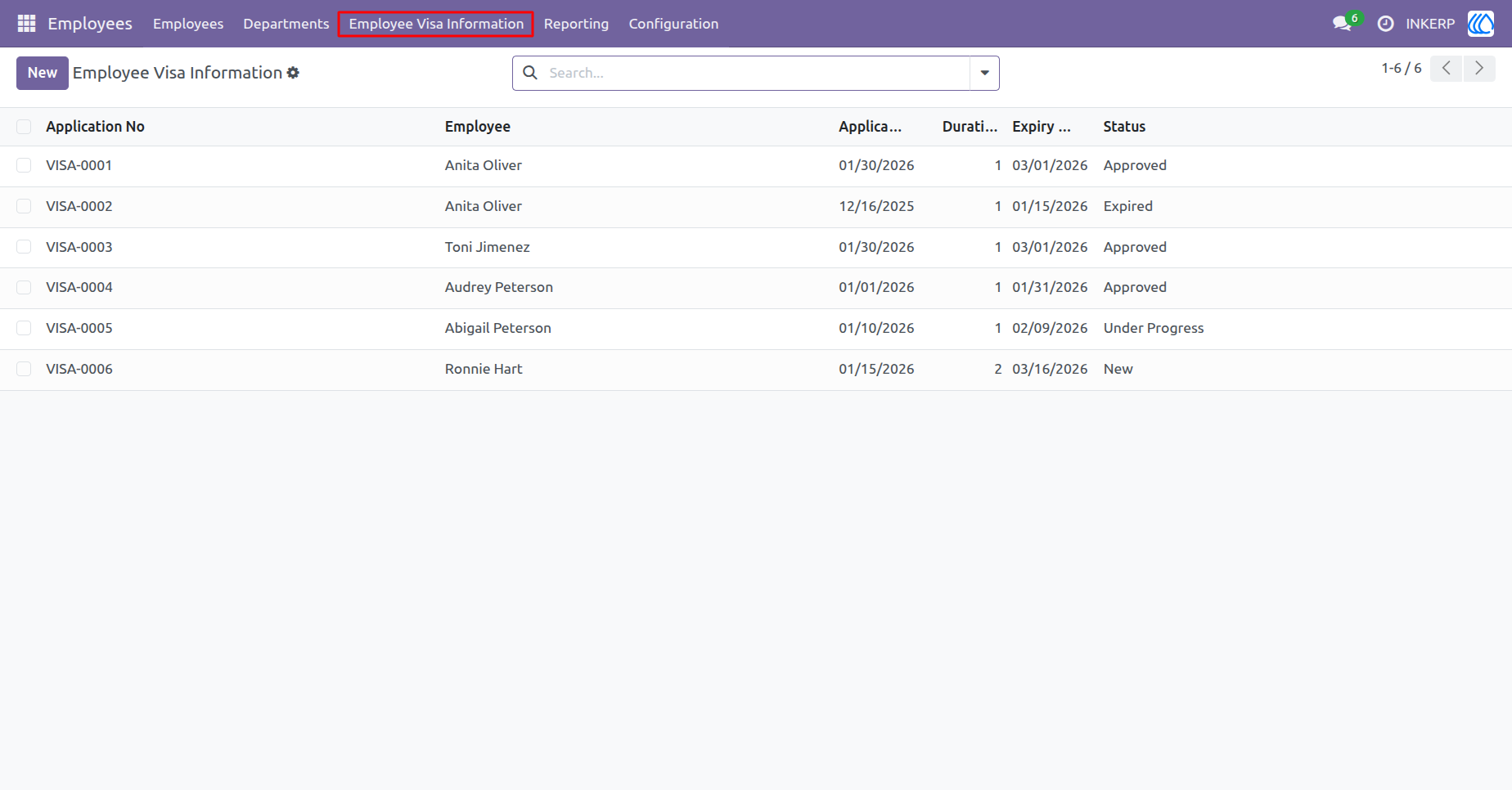
Task: Open the INKERP company switcher
Action: (1430, 24)
